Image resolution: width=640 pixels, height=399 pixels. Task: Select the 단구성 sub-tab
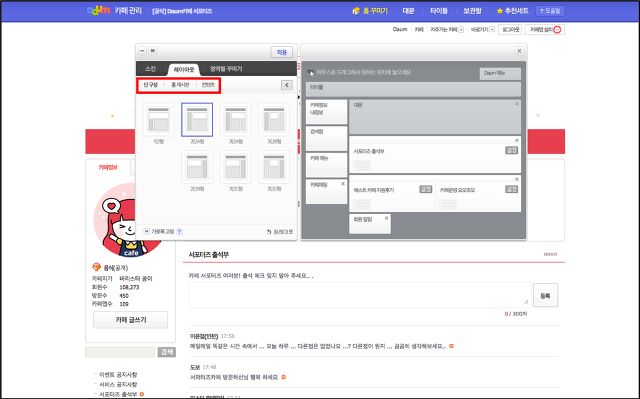pos(150,85)
